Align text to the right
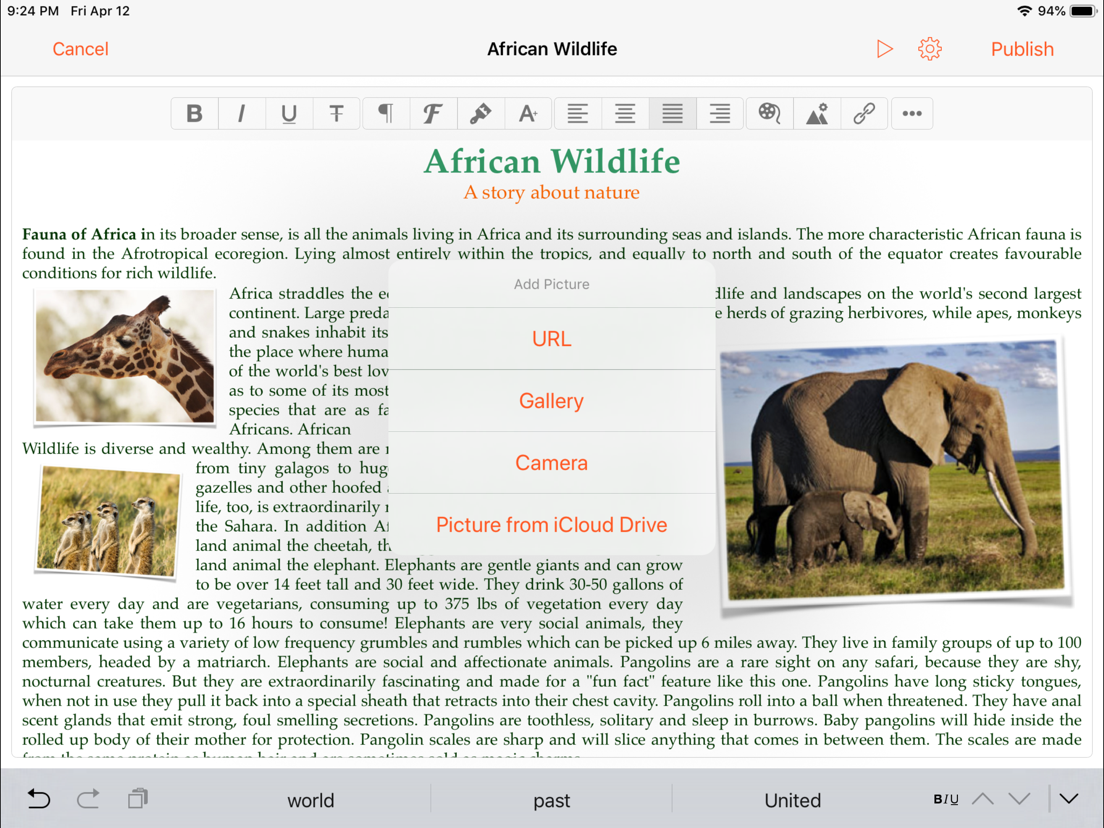This screenshot has width=1104, height=828. (720, 113)
